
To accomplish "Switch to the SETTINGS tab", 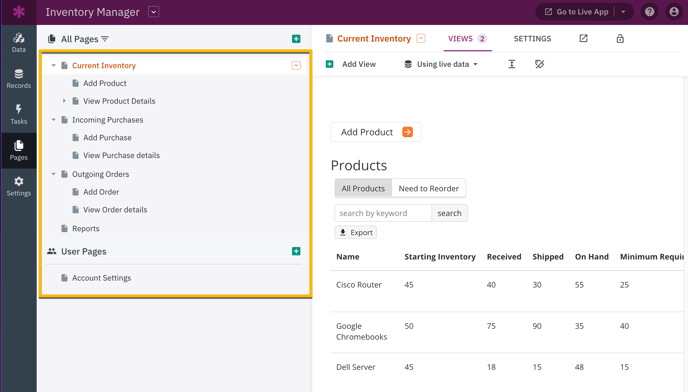I will (x=532, y=39).
